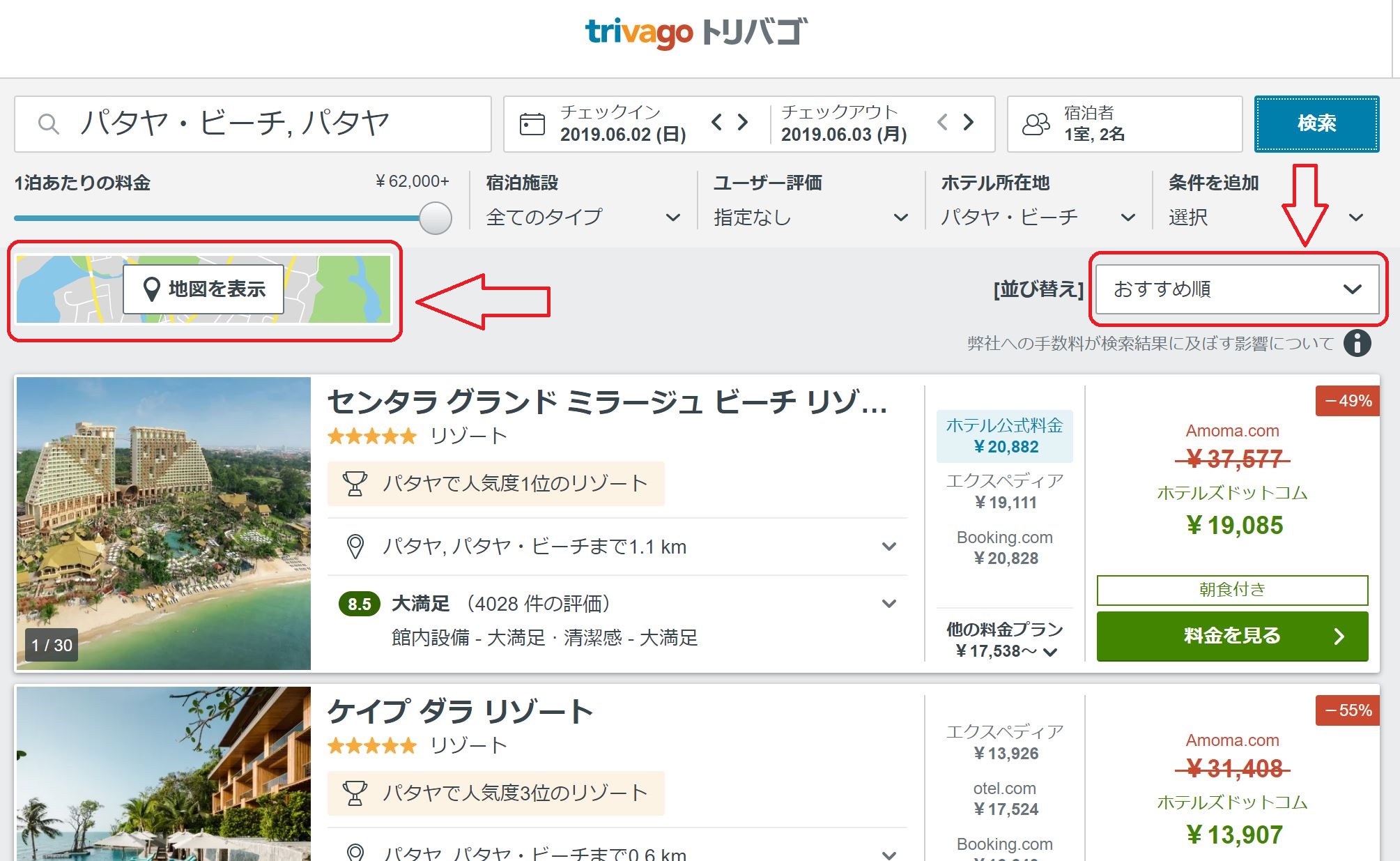Open the check-out date 2019.06.03 picker
This screenshot has height=861, width=1400.
tap(844, 124)
